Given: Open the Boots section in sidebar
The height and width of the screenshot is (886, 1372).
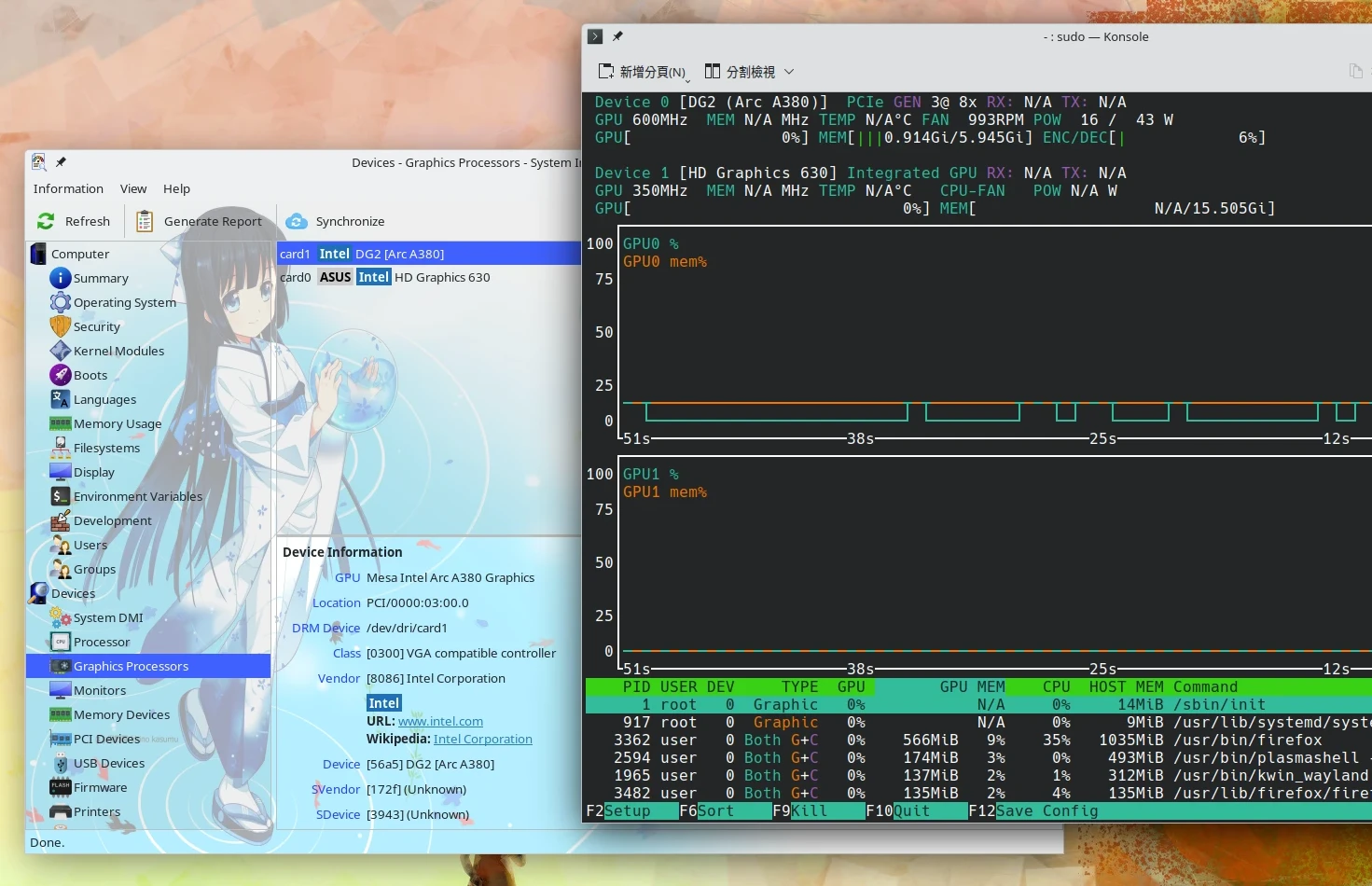Looking at the screenshot, I should pyautogui.click(x=90, y=375).
